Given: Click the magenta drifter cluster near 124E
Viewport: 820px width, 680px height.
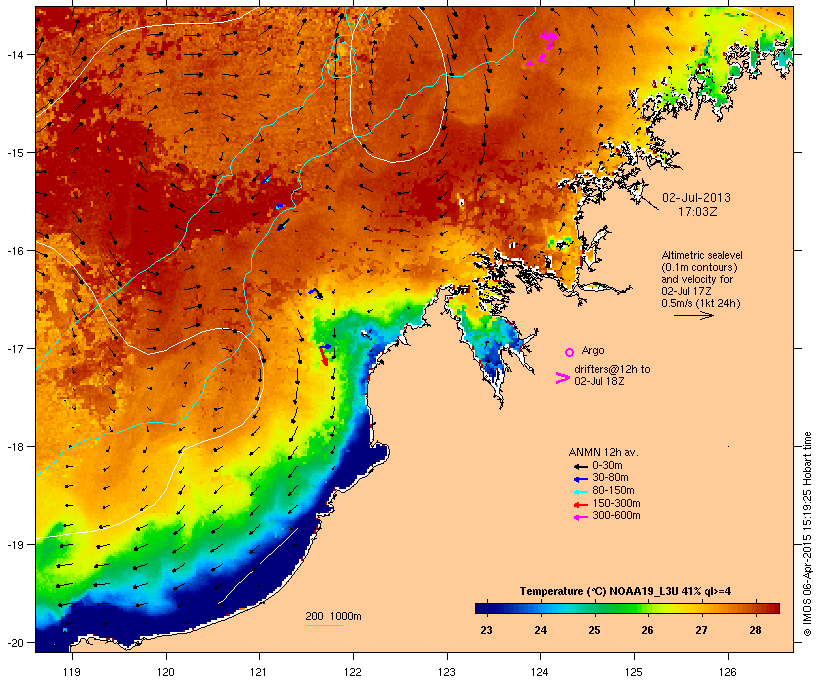Looking at the screenshot, I should coord(544,48).
